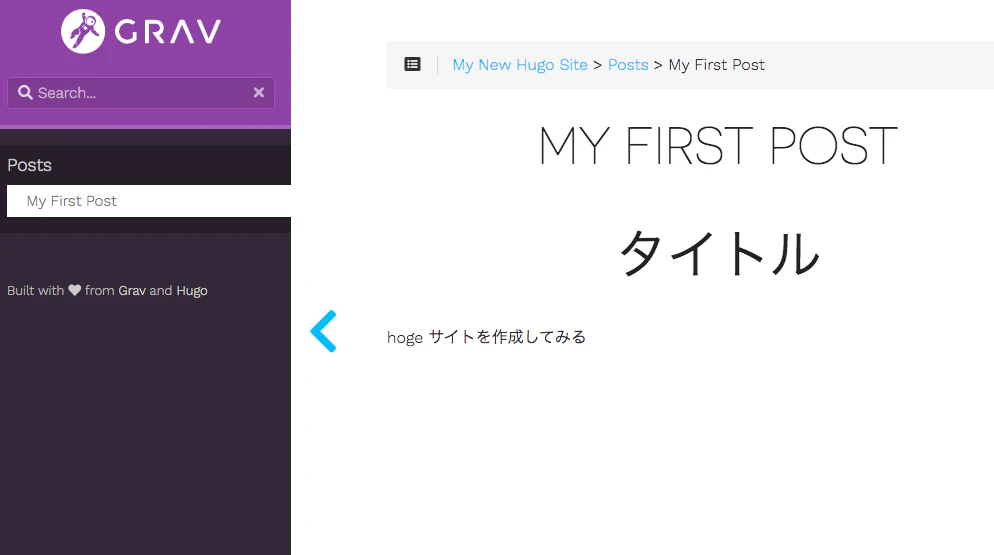
Task: Click the GRAV wordmark text
Action: tap(167, 32)
